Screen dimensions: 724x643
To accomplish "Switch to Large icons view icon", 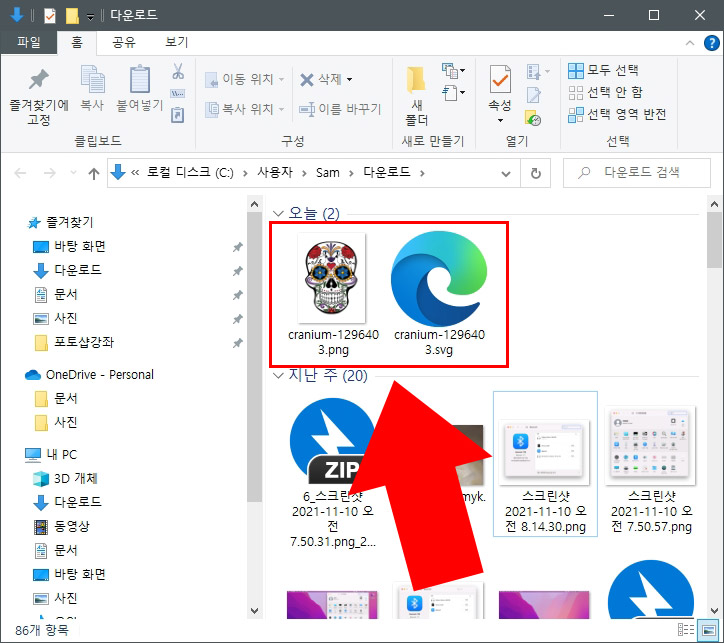I will (x=708, y=630).
